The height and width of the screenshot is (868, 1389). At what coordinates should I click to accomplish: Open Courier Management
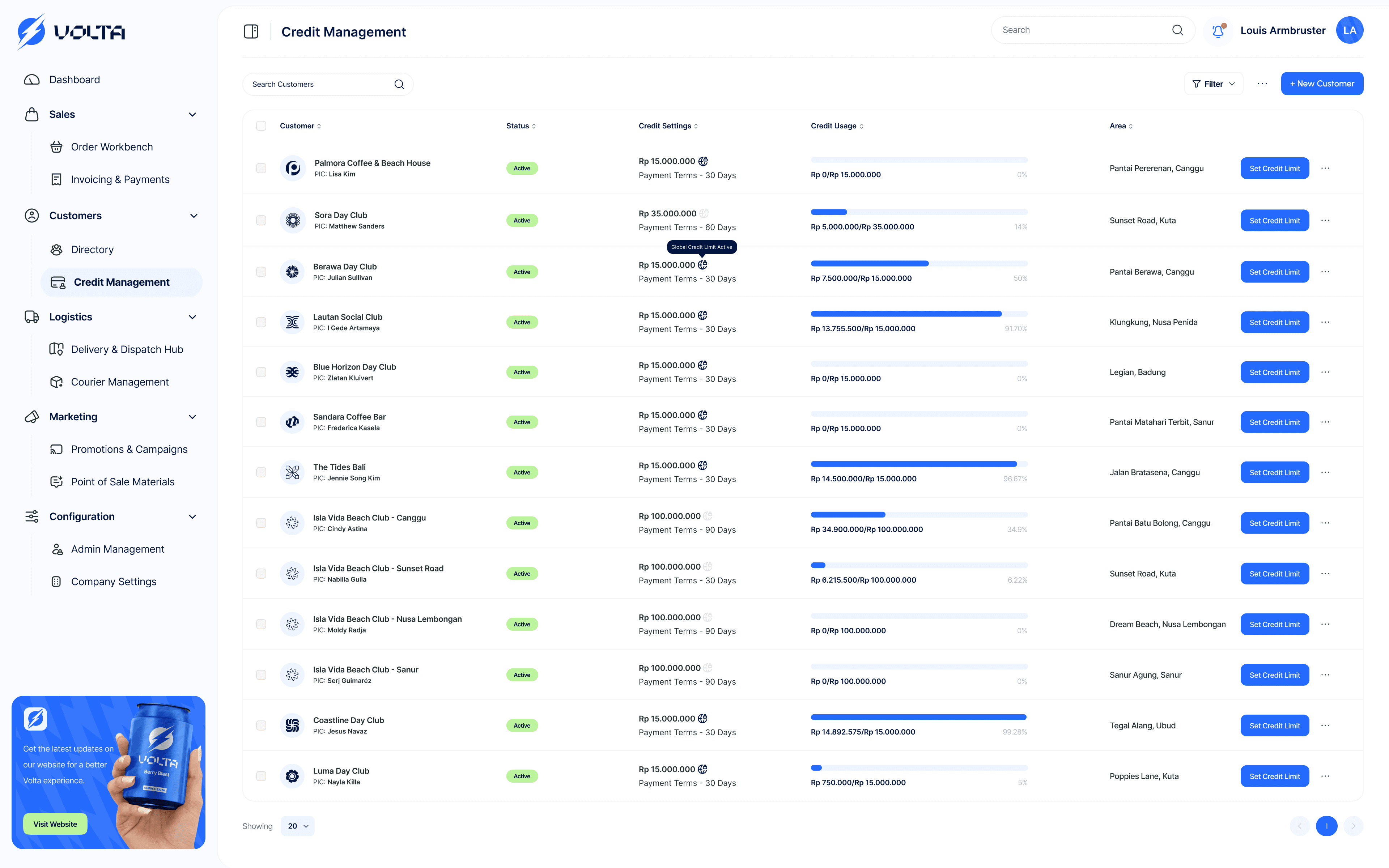pyautogui.click(x=109, y=382)
